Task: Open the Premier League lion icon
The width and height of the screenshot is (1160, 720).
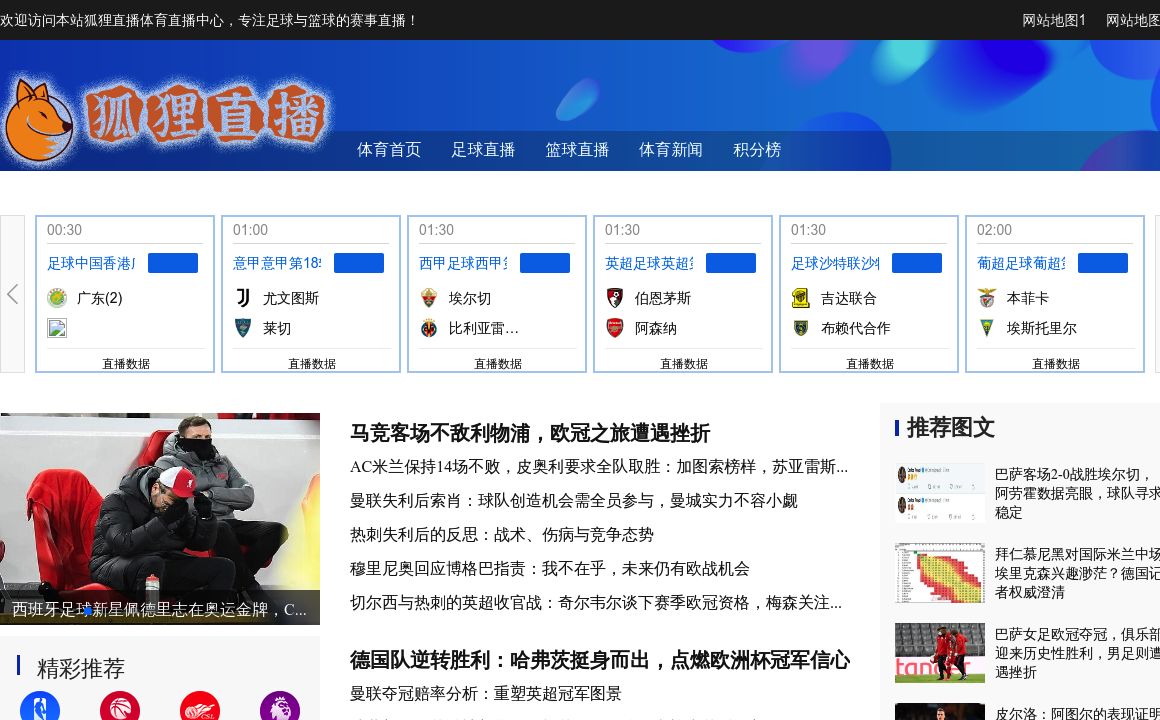Action: pos(280,708)
